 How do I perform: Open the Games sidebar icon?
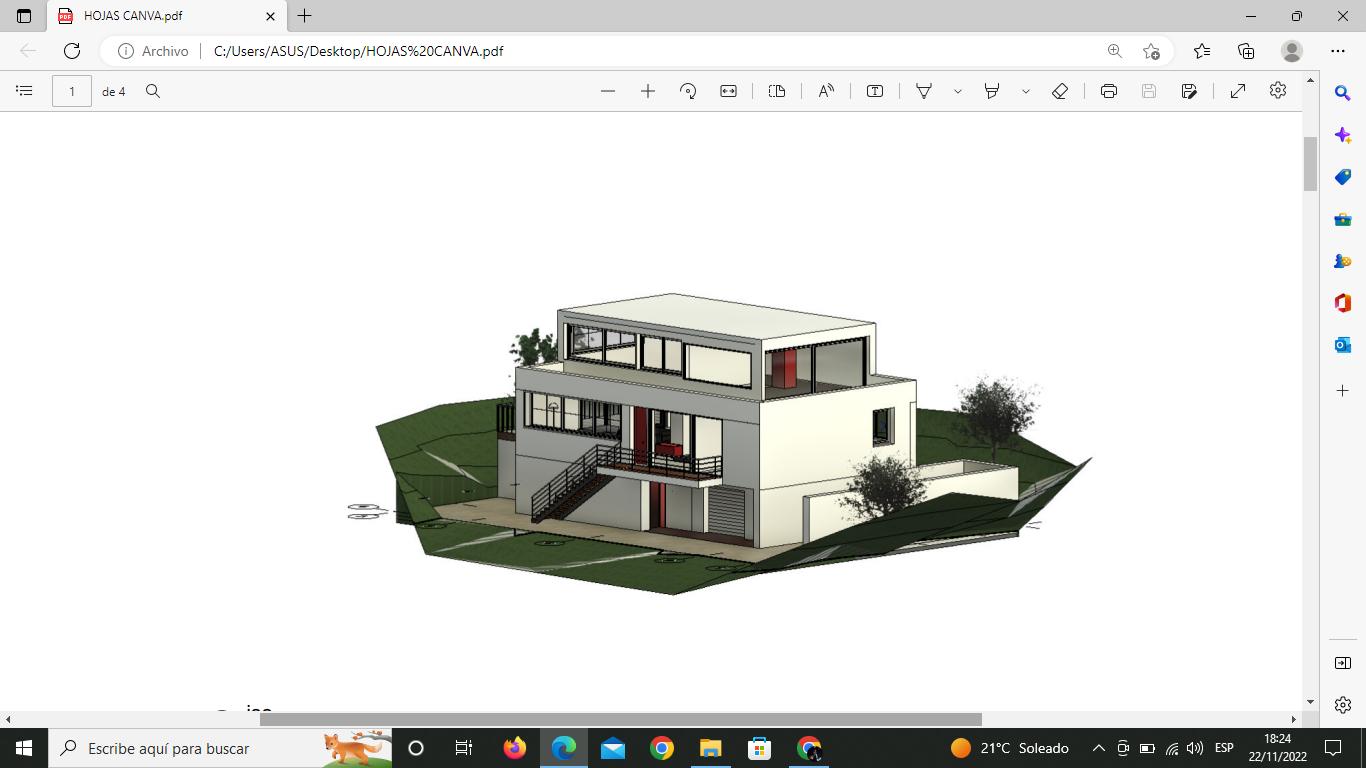point(1343,261)
